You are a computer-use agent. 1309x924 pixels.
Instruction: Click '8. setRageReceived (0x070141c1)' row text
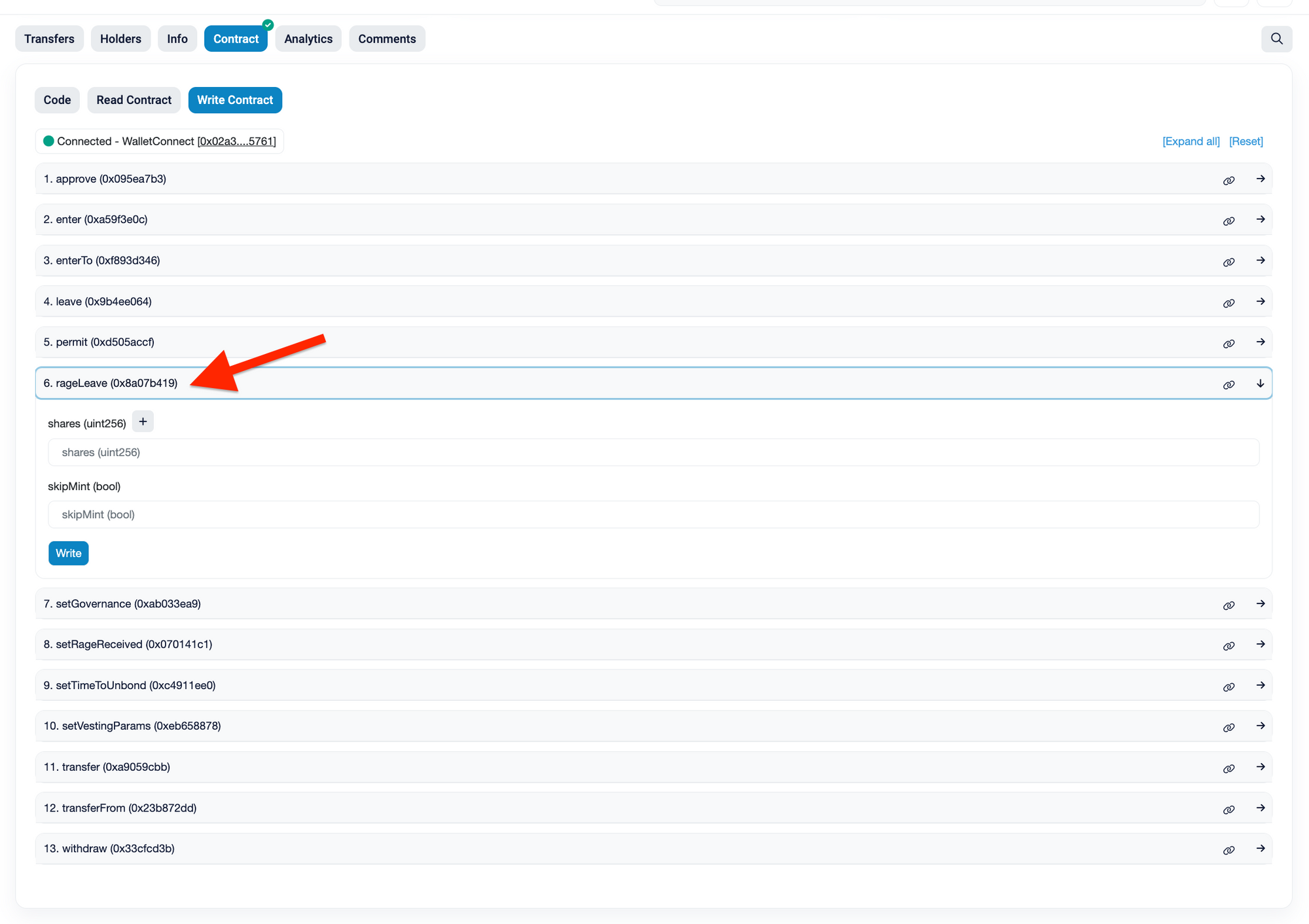(x=128, y=645)
